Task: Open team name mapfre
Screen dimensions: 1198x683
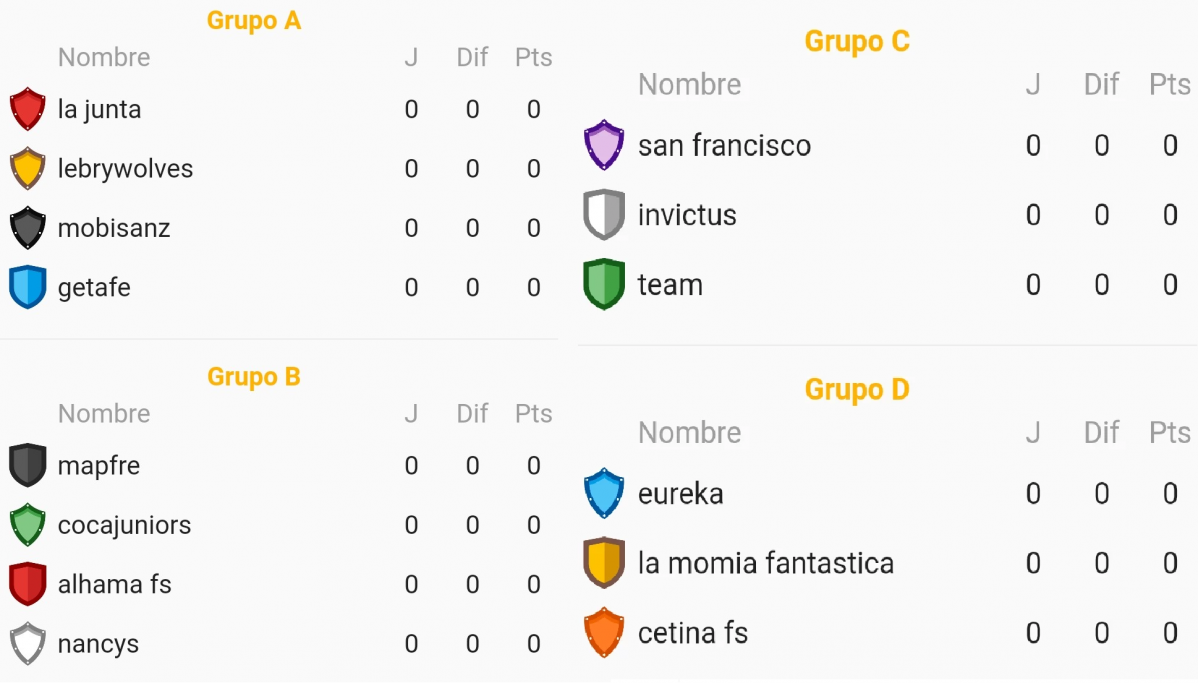Action: pos(99,465)
